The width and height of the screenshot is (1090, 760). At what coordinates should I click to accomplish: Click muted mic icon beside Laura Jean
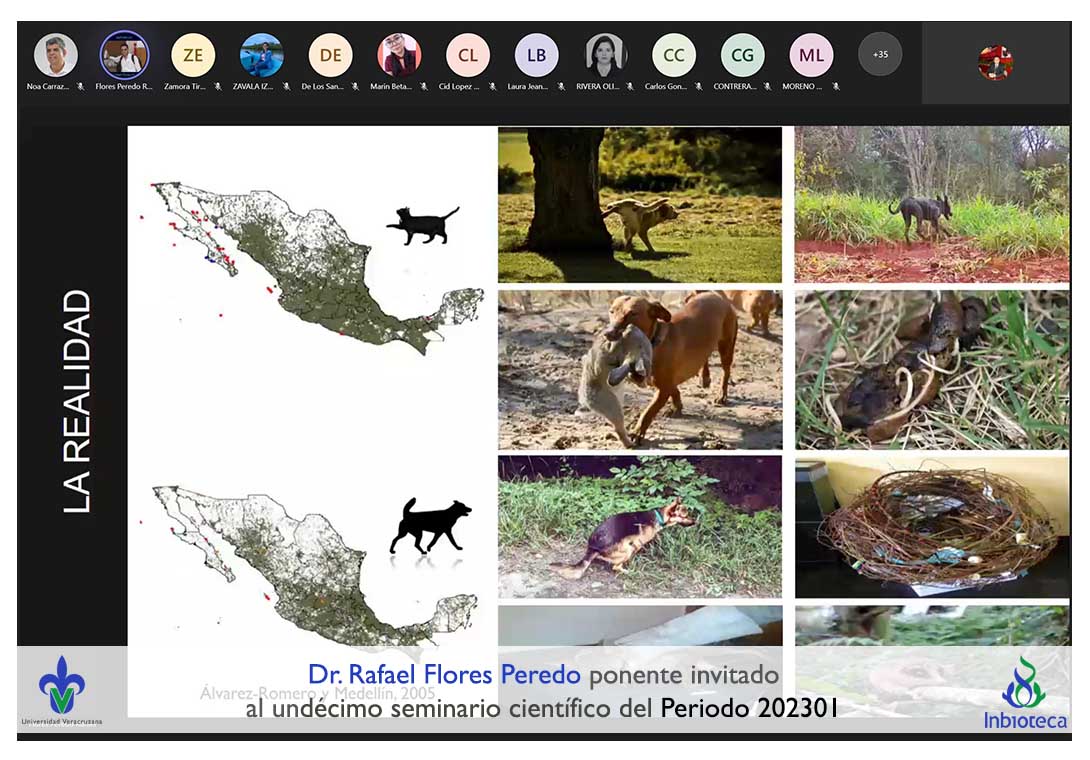coord(561,87)
